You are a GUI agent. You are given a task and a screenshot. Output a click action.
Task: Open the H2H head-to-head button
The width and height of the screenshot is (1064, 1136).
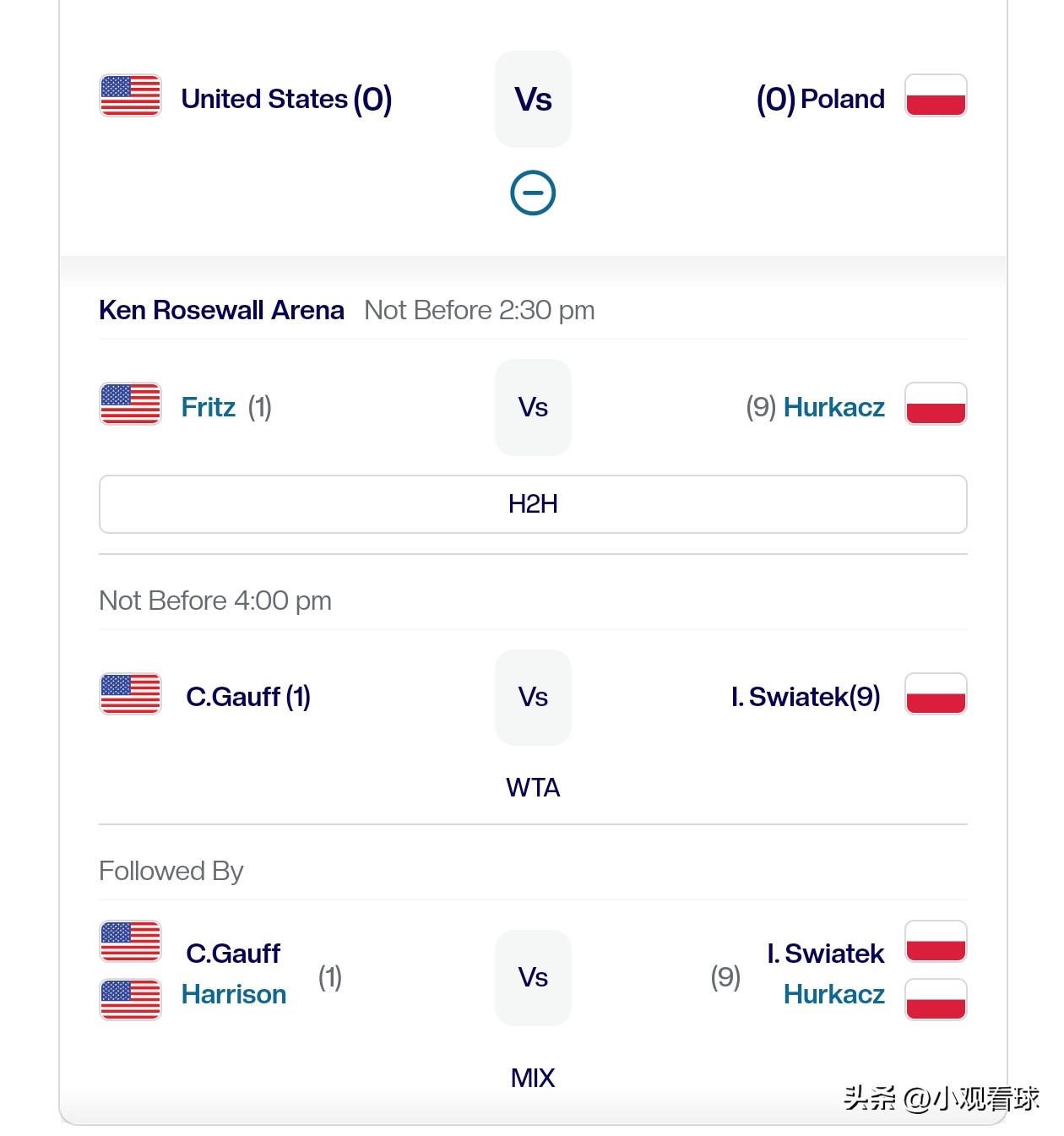tap(533, 504)
